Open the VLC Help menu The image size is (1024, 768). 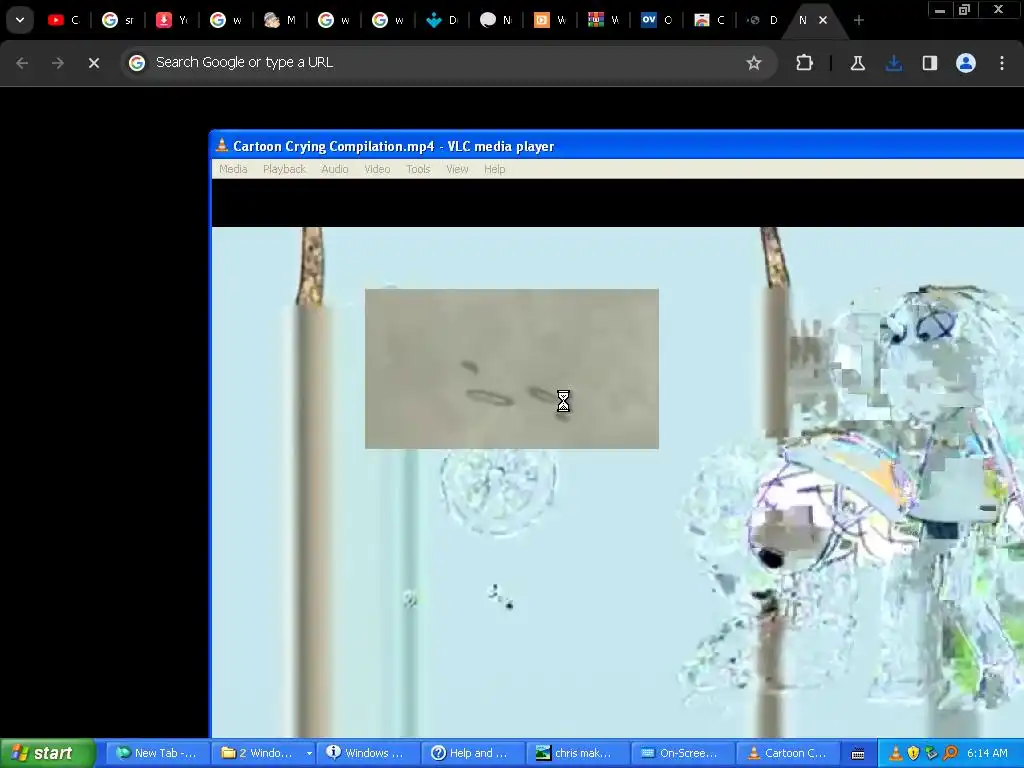coord(494,169)
